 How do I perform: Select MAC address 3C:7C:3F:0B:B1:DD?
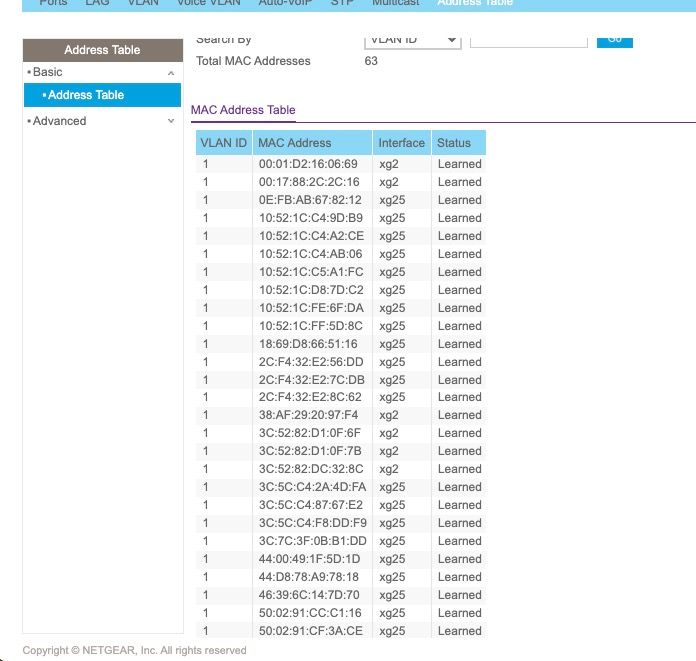point(313,541)
